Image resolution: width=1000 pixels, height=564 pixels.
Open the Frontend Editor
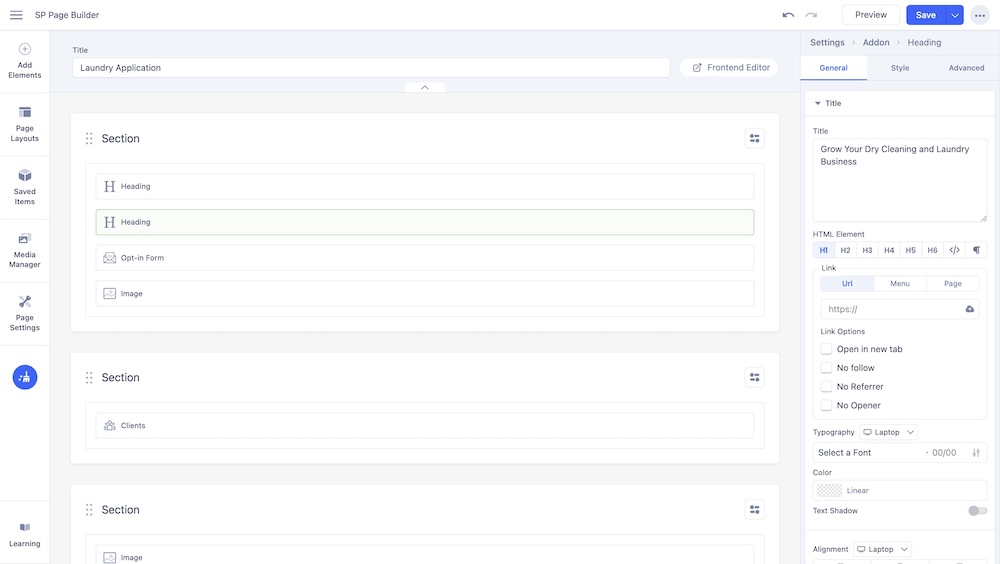pos(730,67)
